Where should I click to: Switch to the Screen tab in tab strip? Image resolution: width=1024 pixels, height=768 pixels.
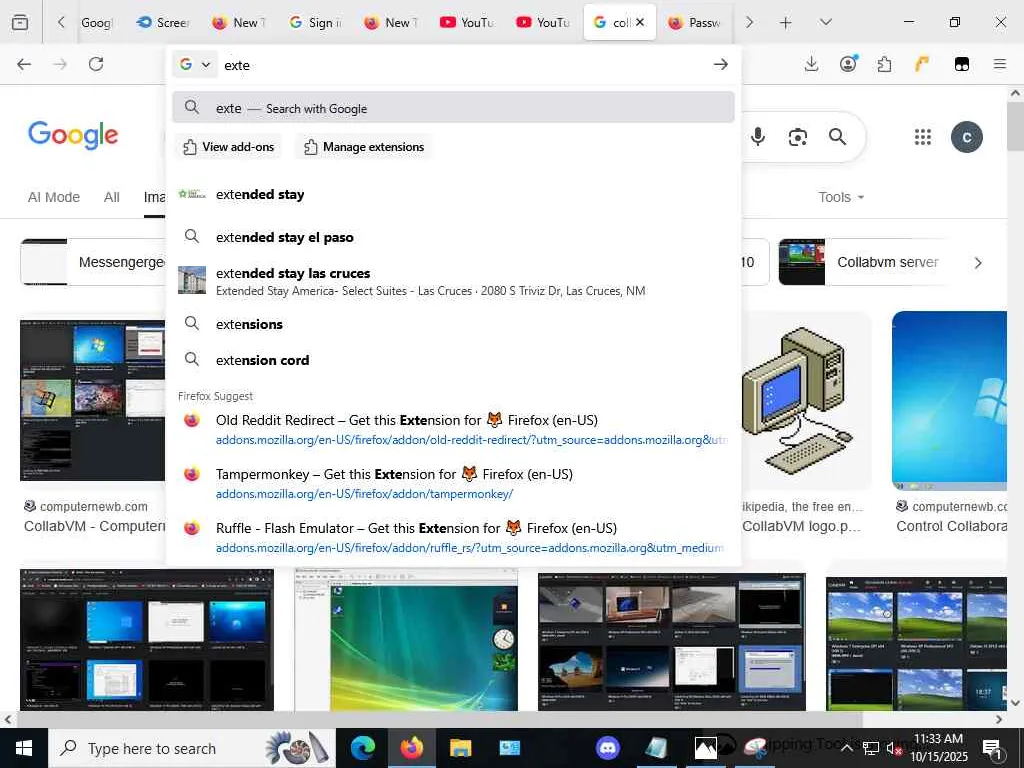pyautogui.click(x=163, y=22)
